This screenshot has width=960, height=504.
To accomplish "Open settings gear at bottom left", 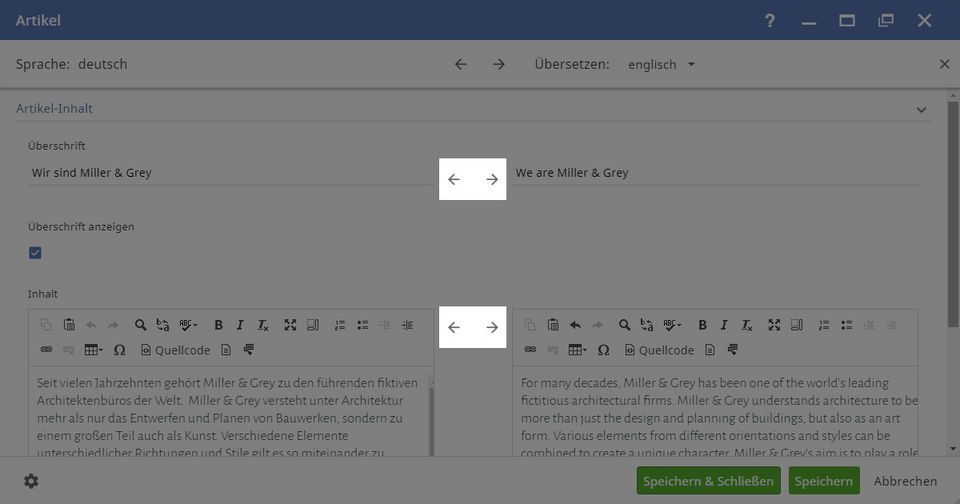I will point(31,481).
